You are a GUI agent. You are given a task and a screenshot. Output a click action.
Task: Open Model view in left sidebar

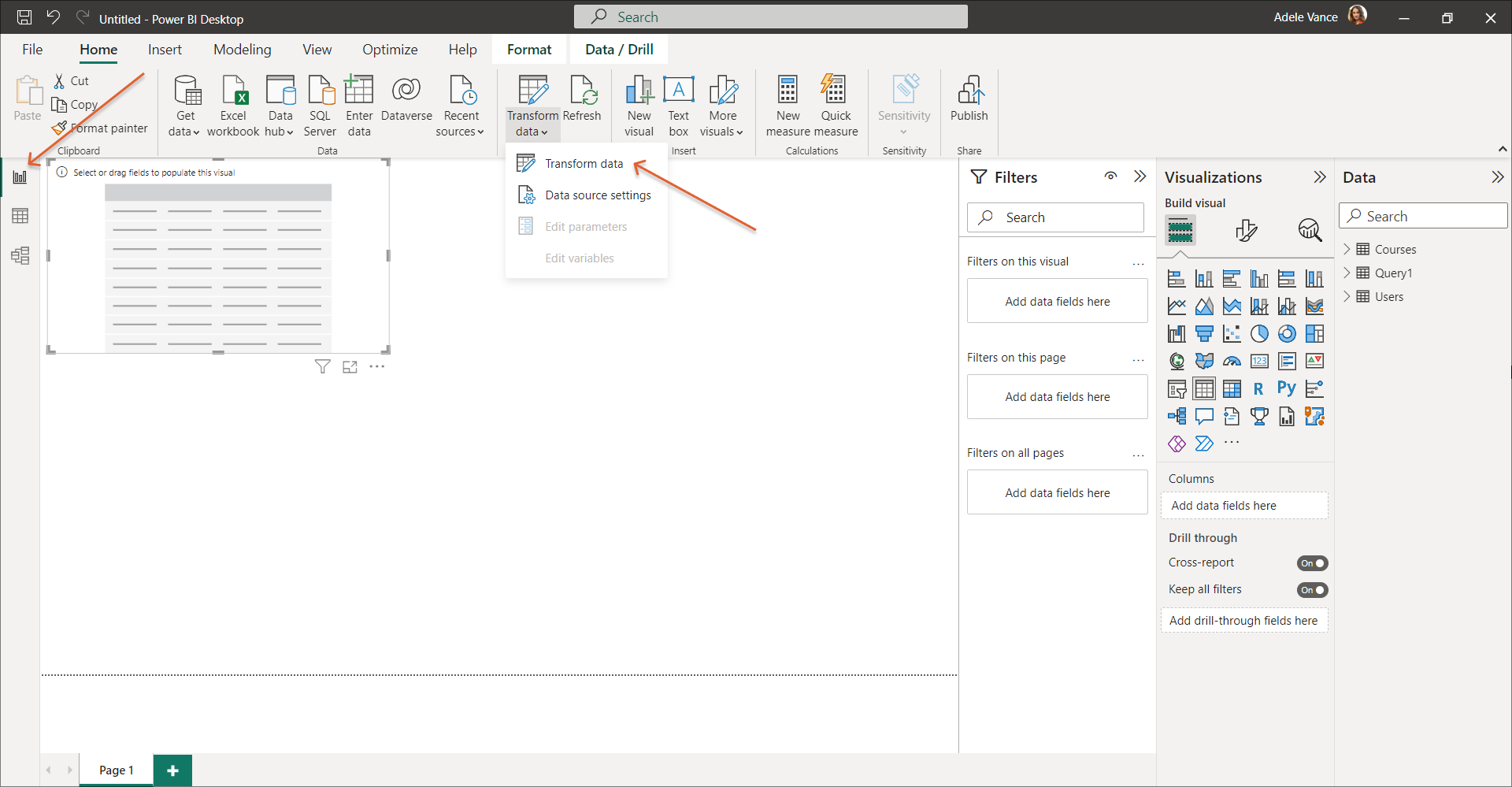[x=20, y=255]
